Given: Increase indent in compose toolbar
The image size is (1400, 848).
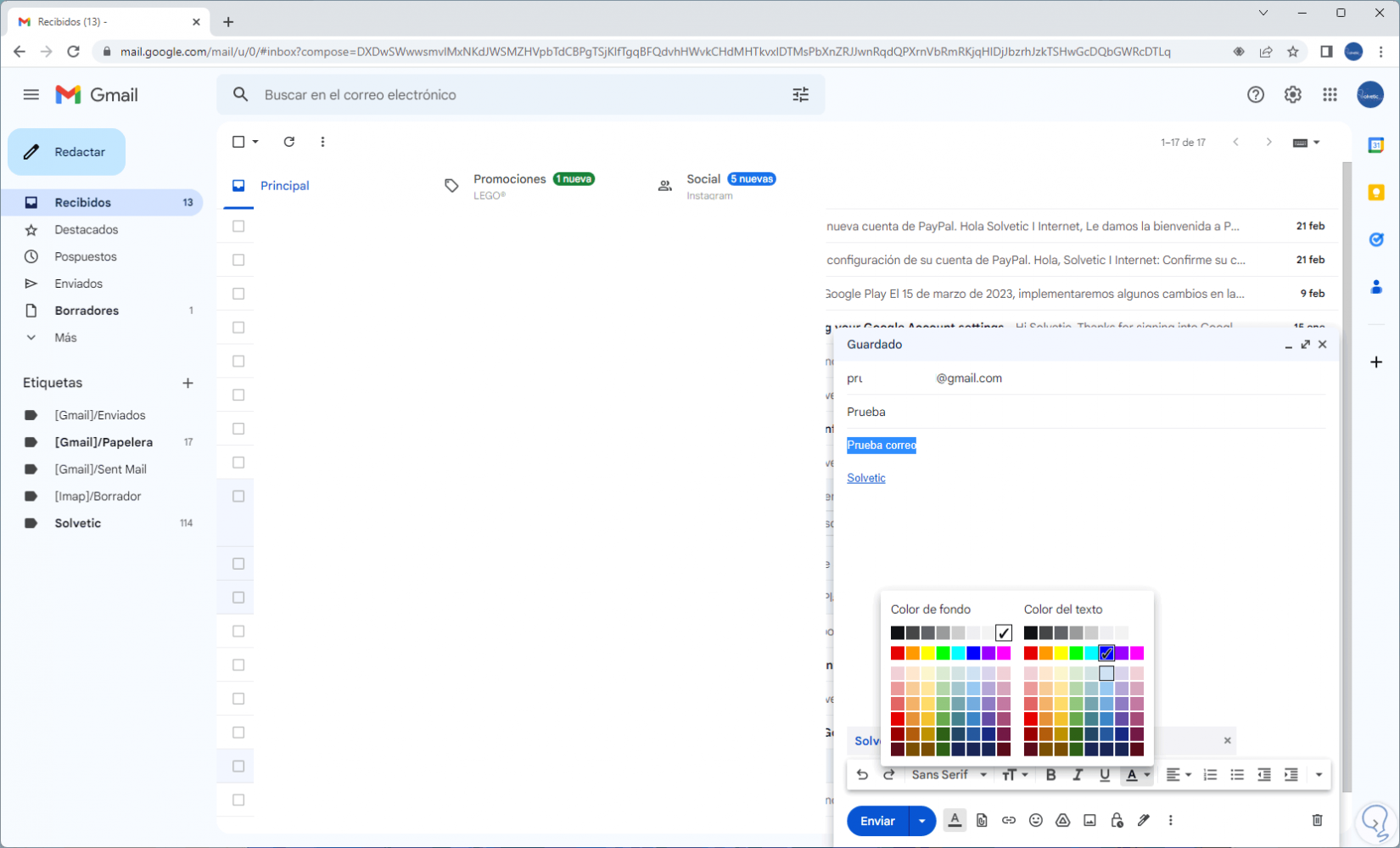Looking at the screenshot, I should point(1291,774).
